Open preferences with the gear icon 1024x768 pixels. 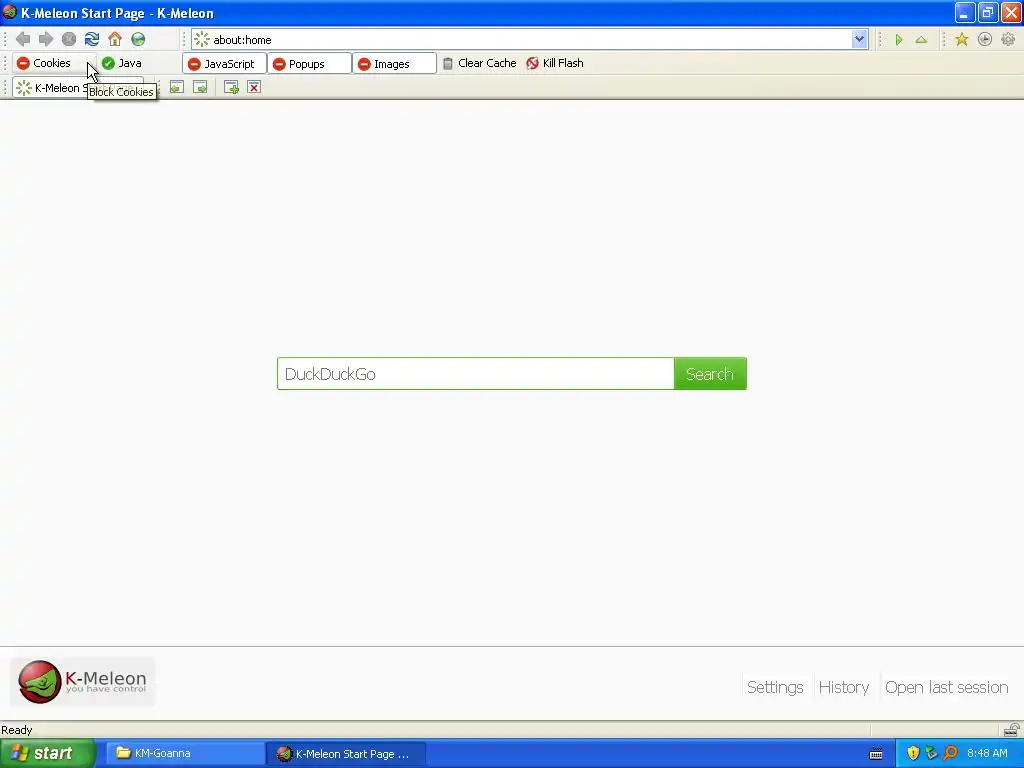pos(1008,40)
